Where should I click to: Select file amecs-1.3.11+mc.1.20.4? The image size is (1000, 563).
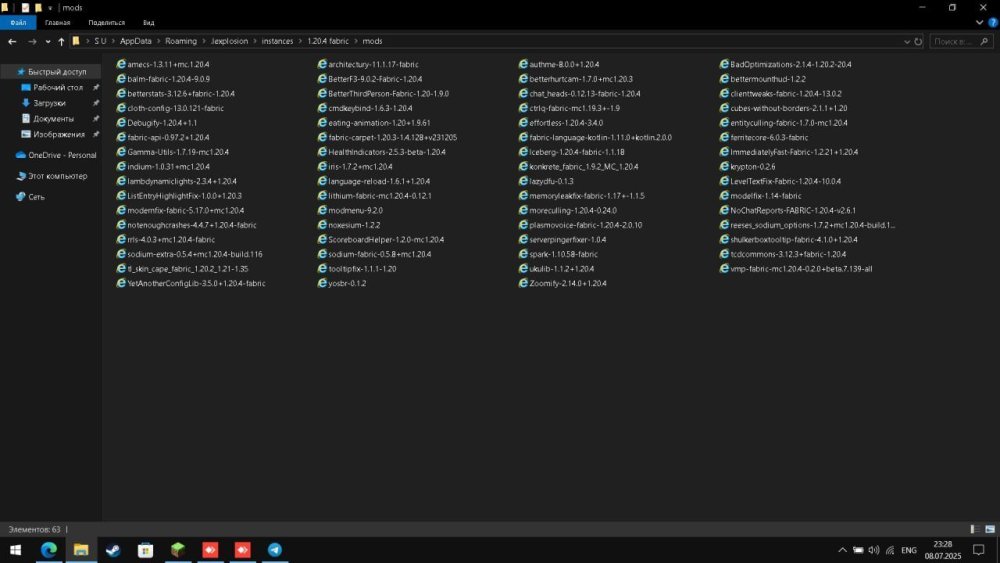pyautogui.click(x=163, y=64)
